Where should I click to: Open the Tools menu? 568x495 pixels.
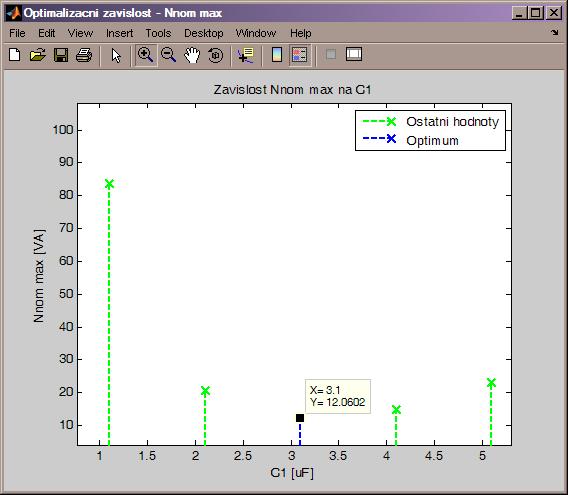[158, 33]
